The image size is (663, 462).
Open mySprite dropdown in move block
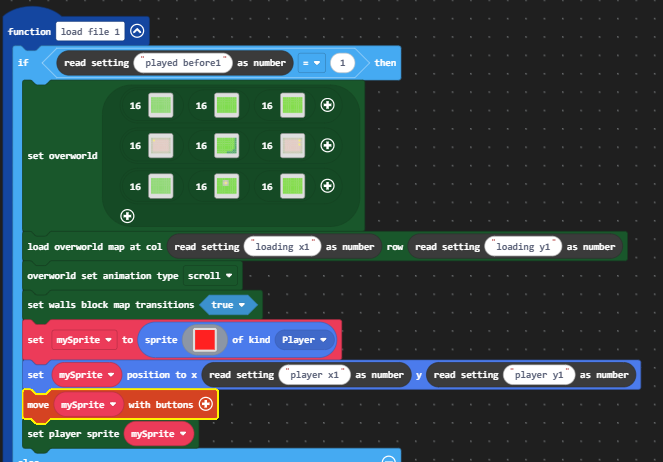88,405
